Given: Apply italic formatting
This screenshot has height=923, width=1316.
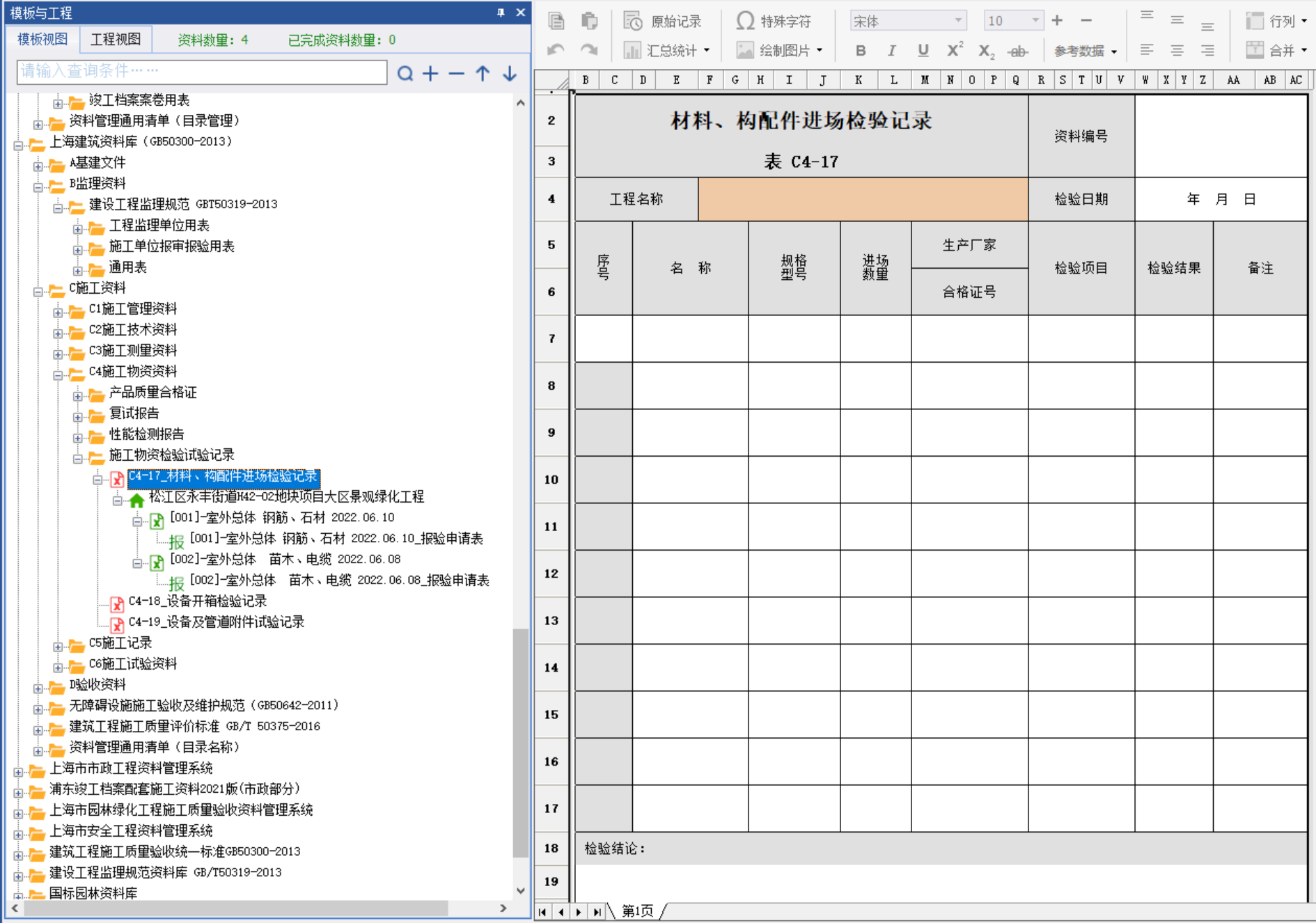Looking at the screenshot, I should [x=891, y=50].
